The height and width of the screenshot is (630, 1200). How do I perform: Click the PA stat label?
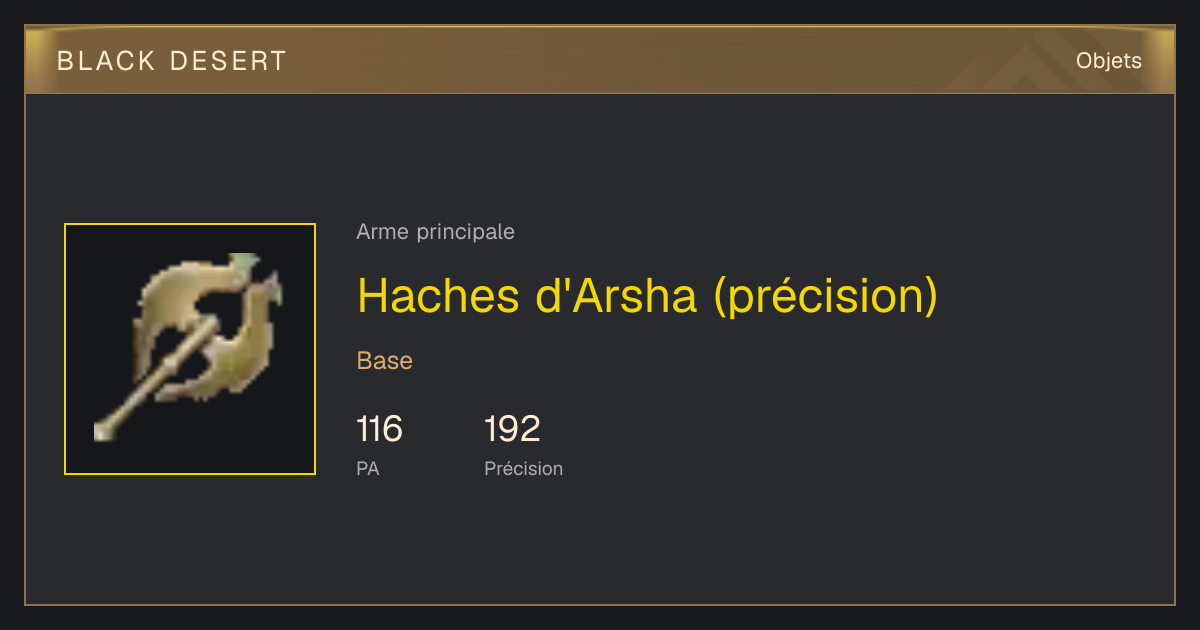[368, 468]
